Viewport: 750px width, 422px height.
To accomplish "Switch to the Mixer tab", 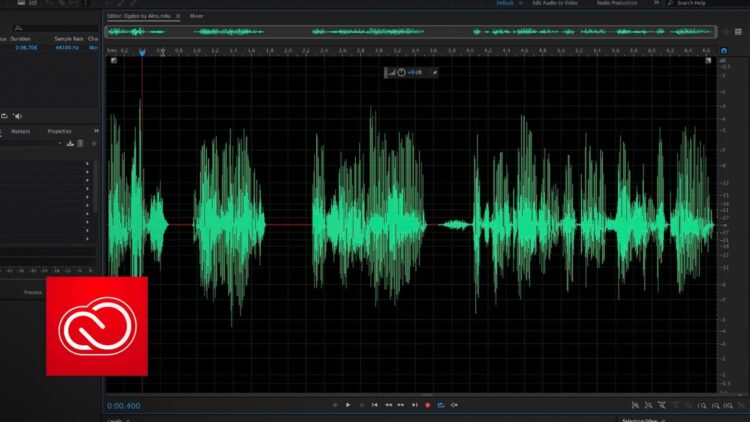I will click(196, 16).
